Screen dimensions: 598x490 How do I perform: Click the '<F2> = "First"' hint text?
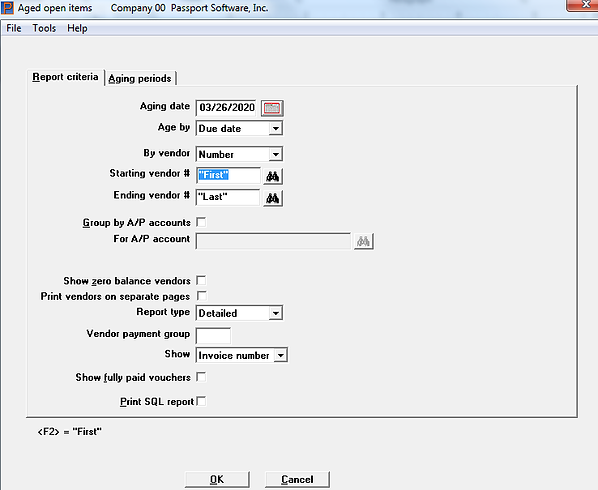[70, 432]
